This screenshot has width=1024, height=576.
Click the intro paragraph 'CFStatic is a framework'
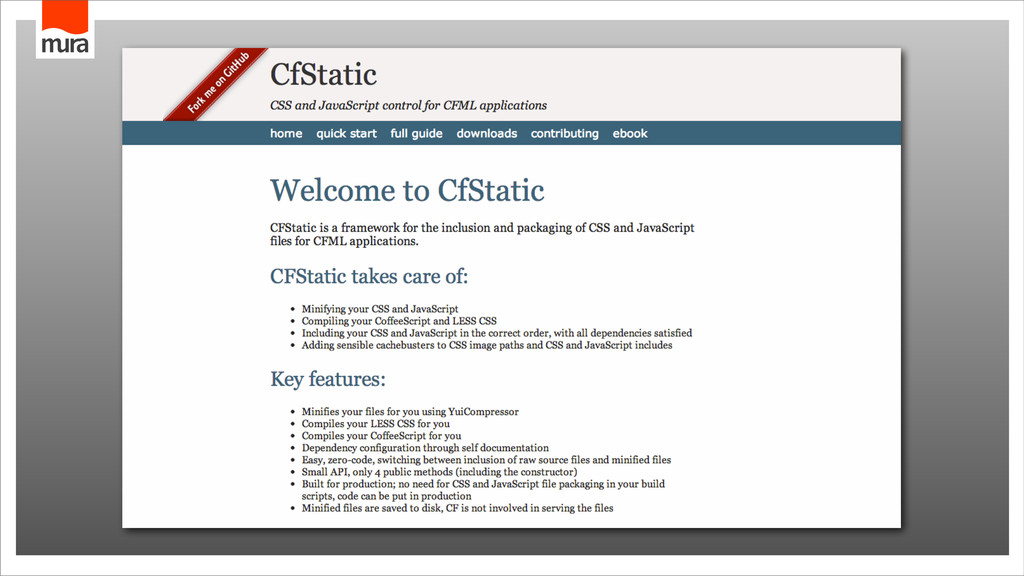pos(482,234)
